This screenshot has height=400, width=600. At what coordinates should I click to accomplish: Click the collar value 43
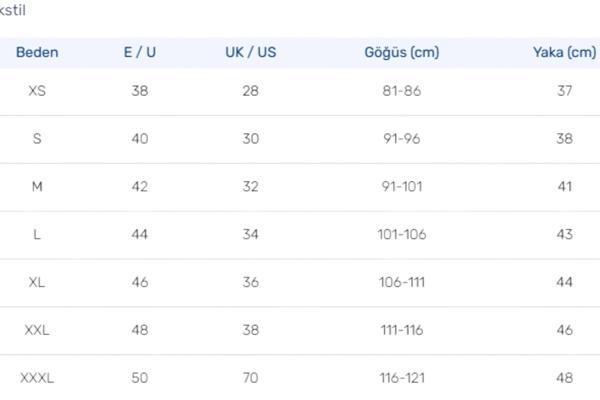(564, 234)
